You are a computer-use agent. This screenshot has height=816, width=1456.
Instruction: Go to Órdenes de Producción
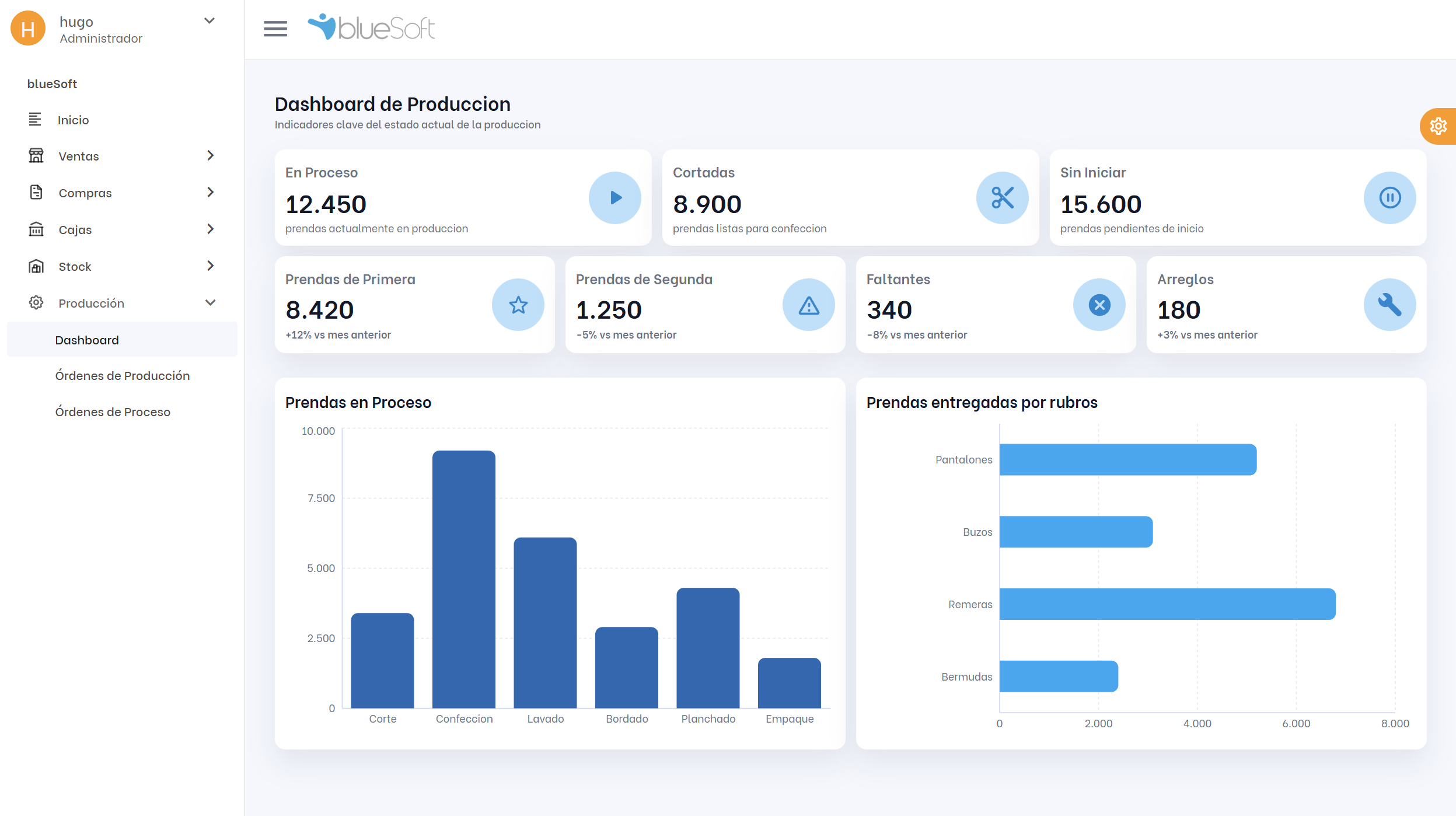[123, 376]
